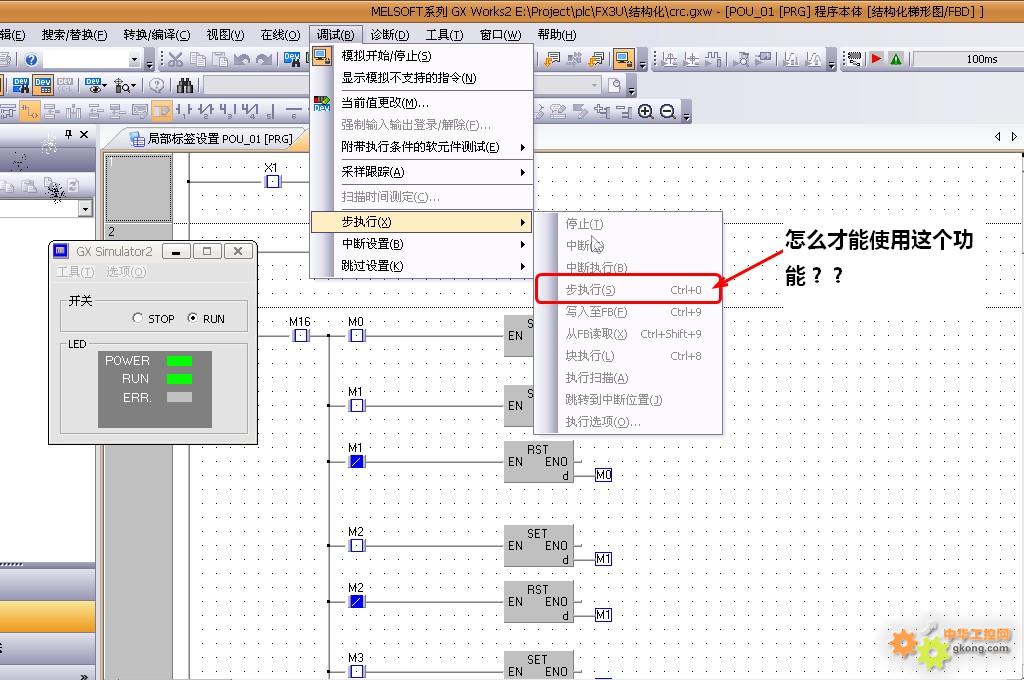The height and width of the screenshot is (680, 1024).
Task: Pin the left navigation panel
Action: click(x=69, y=135)
